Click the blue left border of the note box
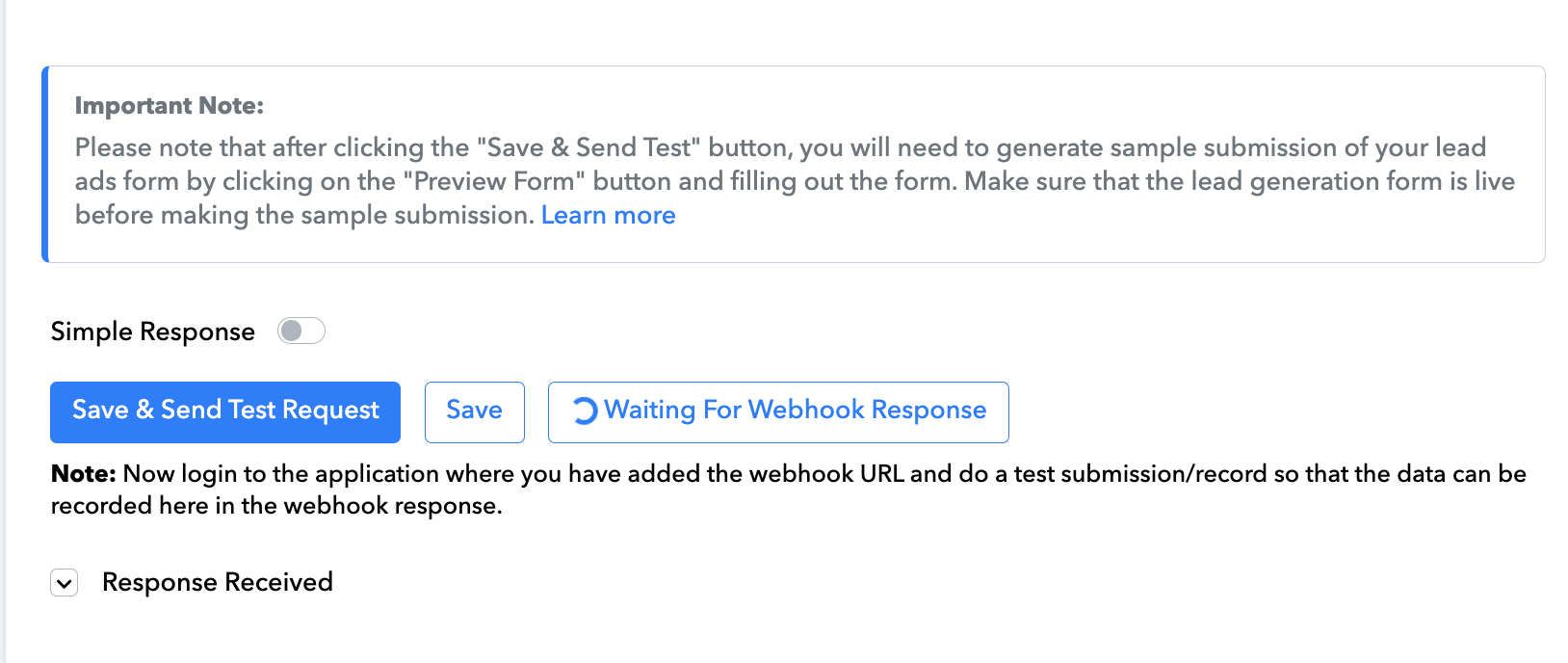 pyautogui.click(x=44, y=164)
